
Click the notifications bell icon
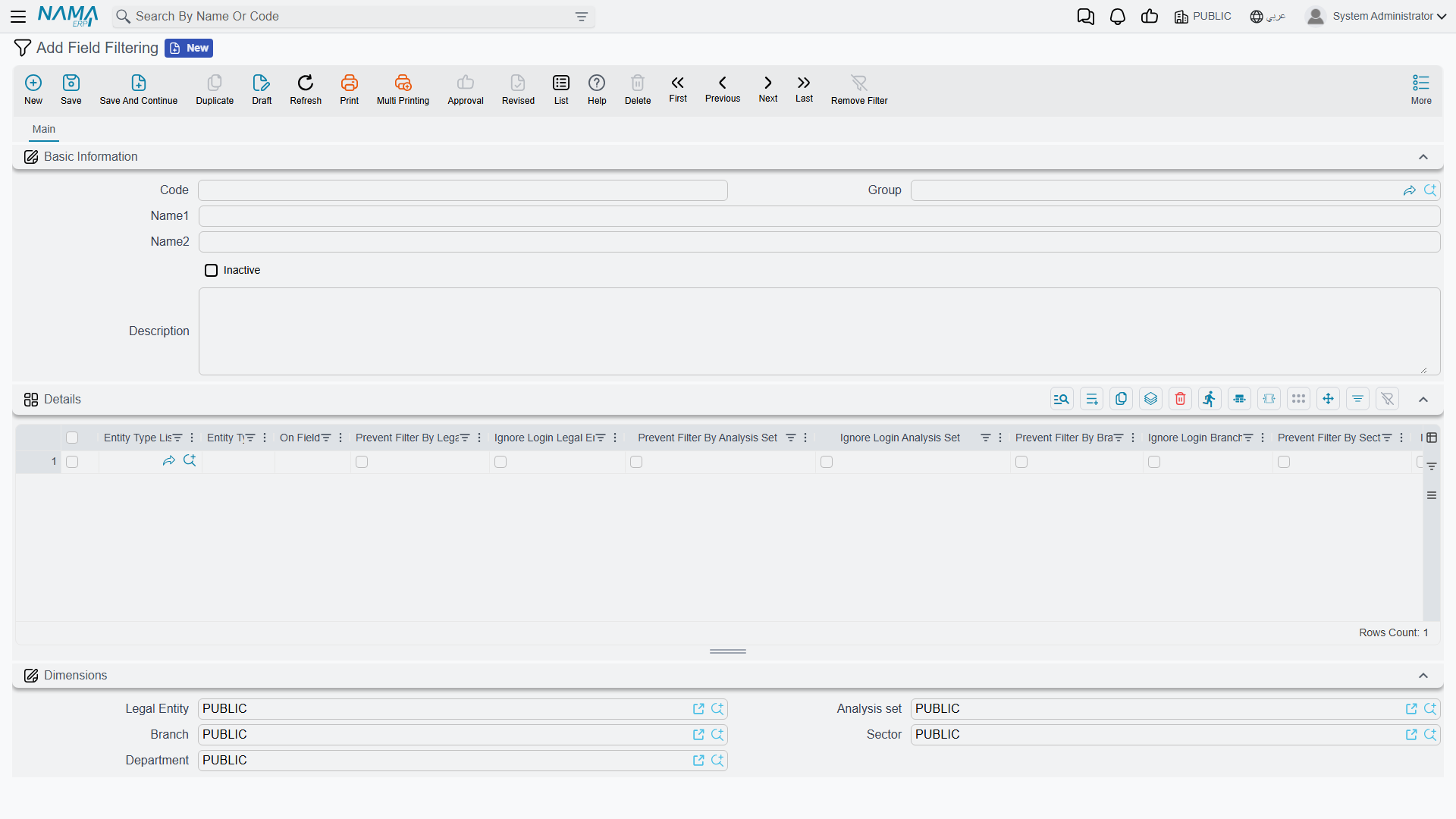coord(1117,17)
